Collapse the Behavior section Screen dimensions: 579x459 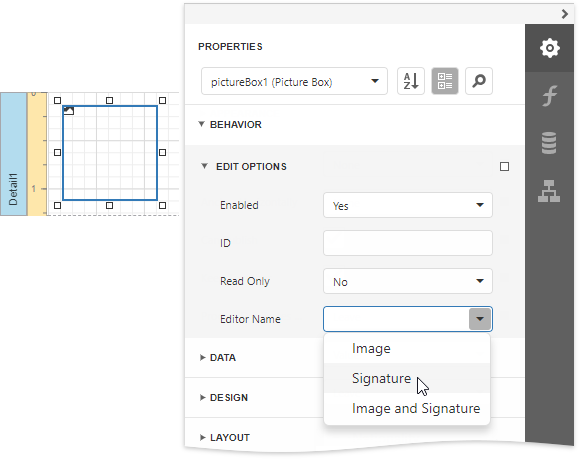(201, 124)
